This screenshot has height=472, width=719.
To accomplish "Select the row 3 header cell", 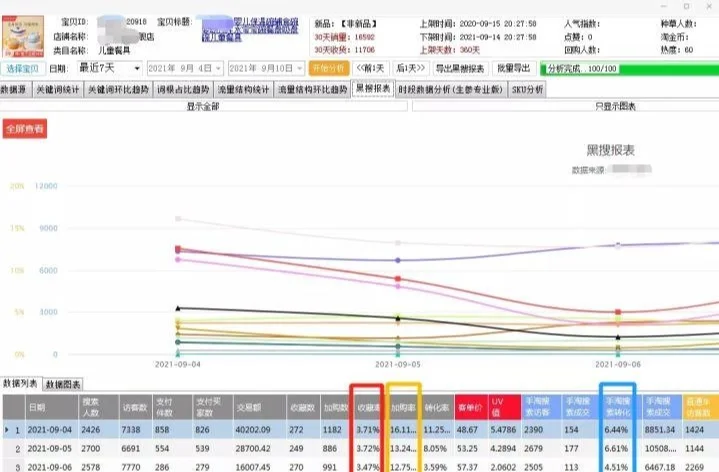I will point(14,466).
